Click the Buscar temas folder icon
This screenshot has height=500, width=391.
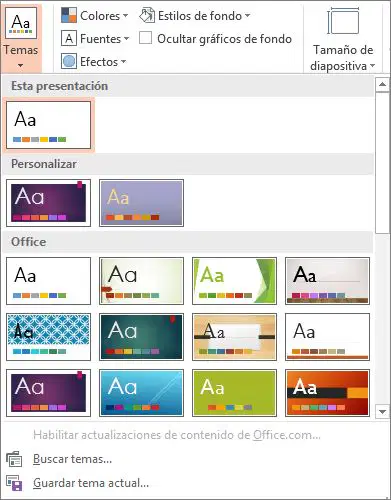click(x=14, y=459)
